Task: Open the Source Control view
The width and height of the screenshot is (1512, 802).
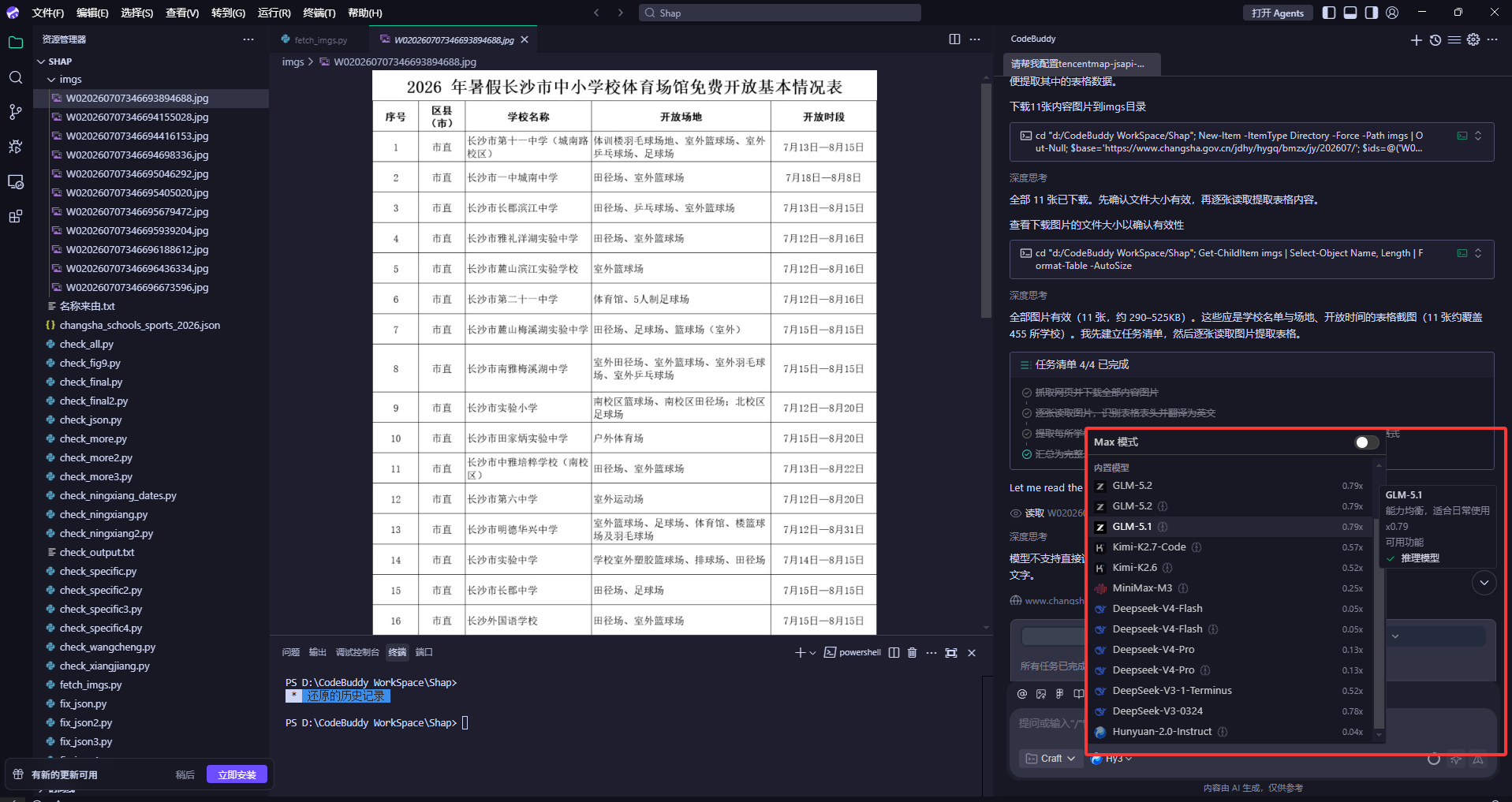Action: (16, 112)
